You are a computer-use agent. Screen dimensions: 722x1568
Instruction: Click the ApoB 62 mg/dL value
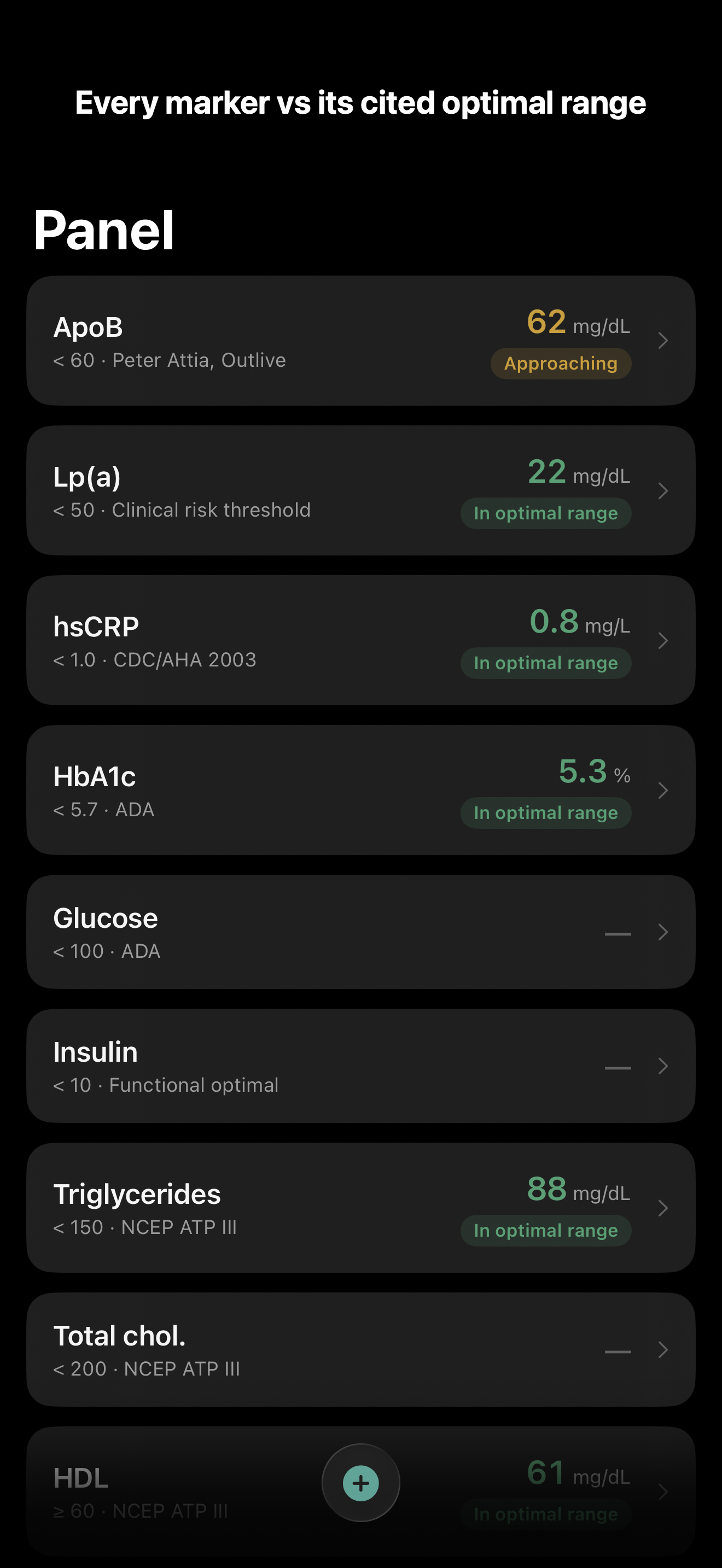tap(578, 322)
